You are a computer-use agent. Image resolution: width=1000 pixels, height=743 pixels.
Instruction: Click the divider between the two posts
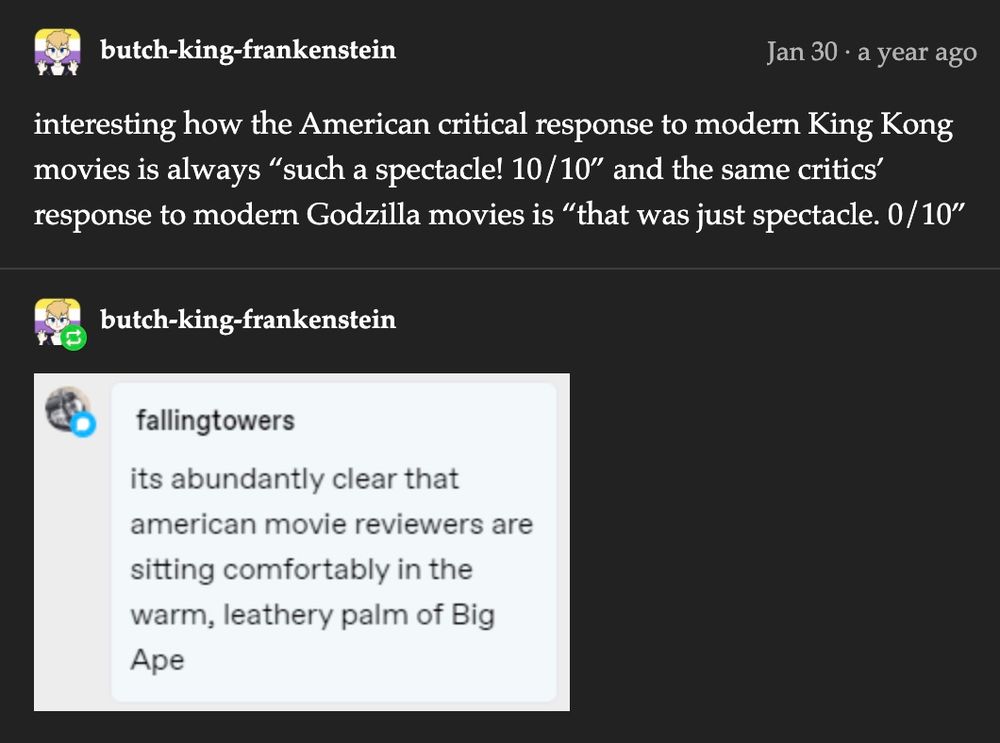point(500,269)
